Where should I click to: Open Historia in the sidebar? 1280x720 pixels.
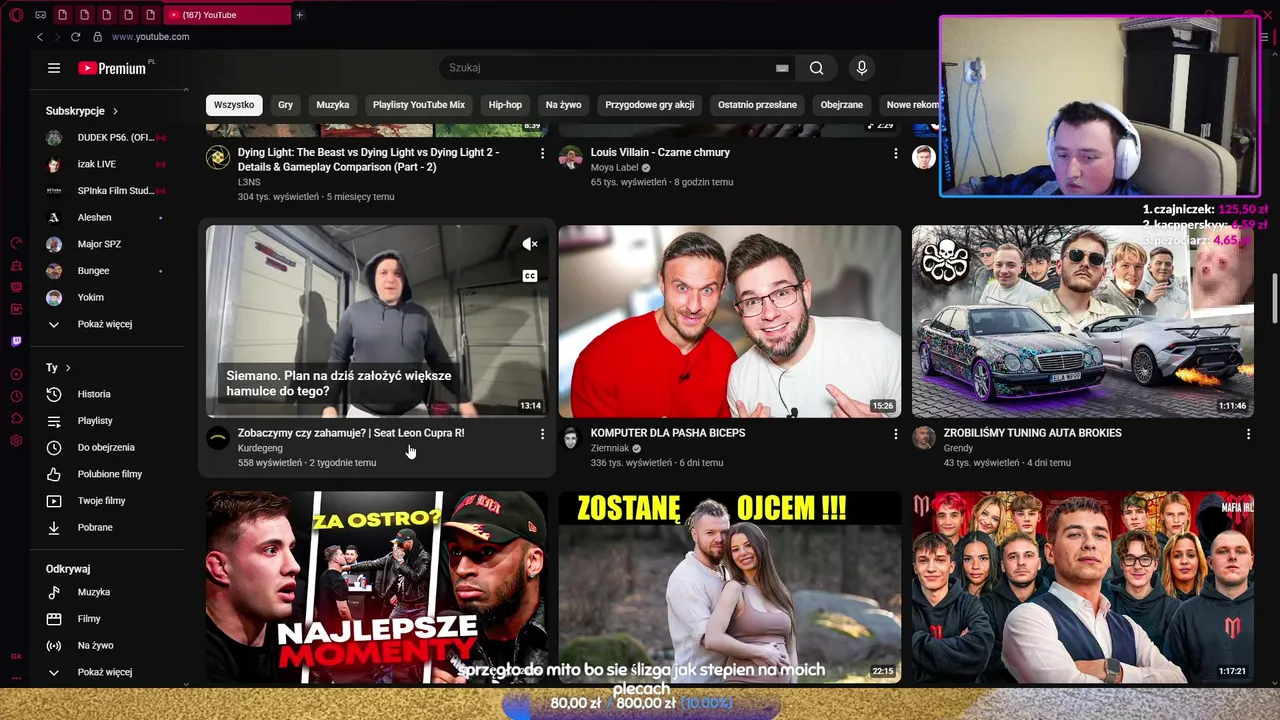coord(106,394)
